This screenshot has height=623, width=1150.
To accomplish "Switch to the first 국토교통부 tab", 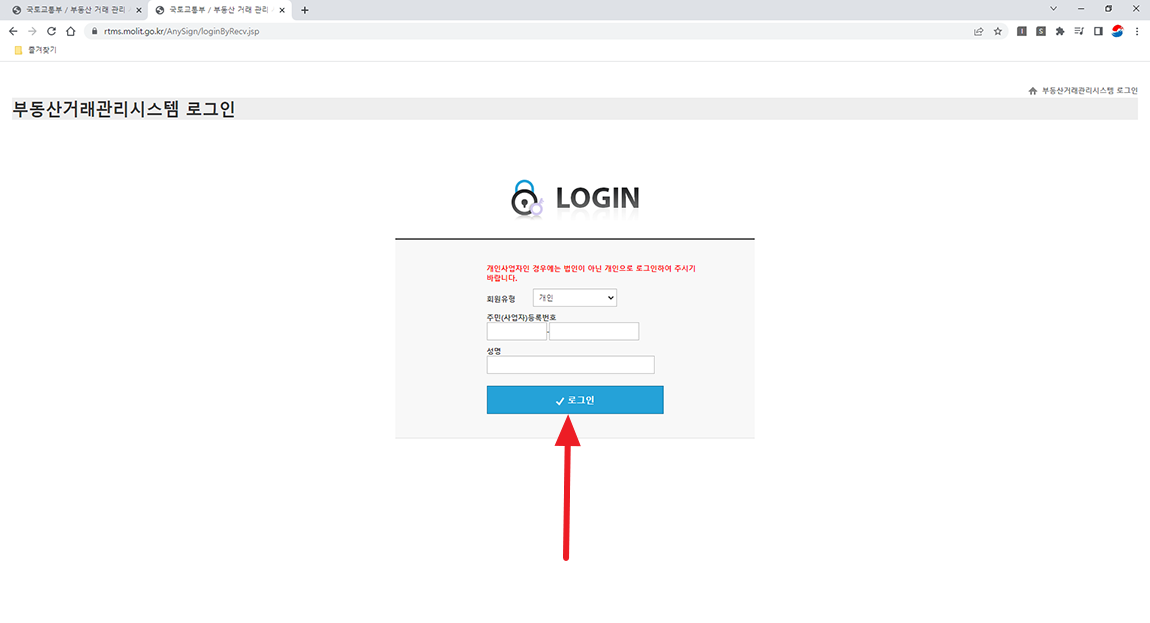I will click(x=76, y=10).
